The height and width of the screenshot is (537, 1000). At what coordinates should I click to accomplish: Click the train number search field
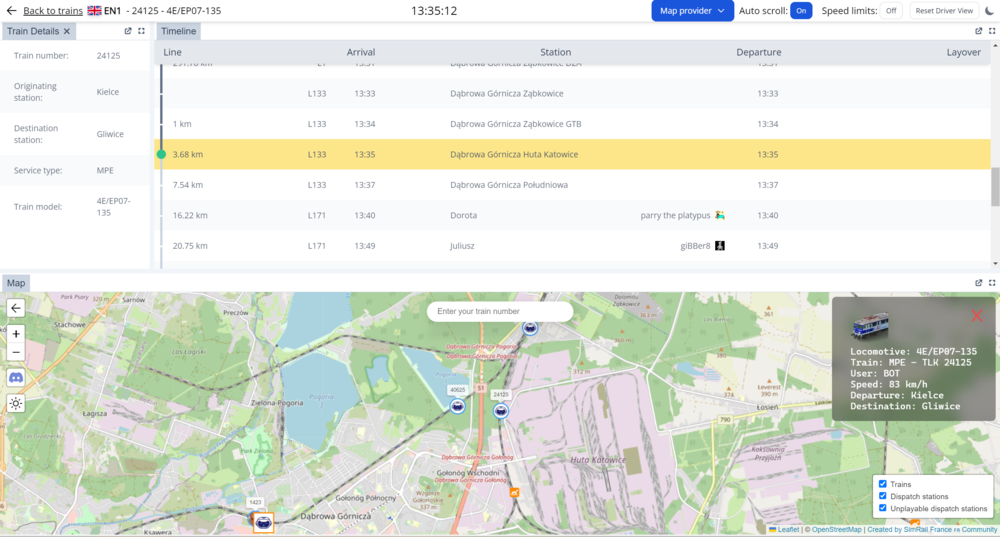pyautogui.click(x=500, y=312)
